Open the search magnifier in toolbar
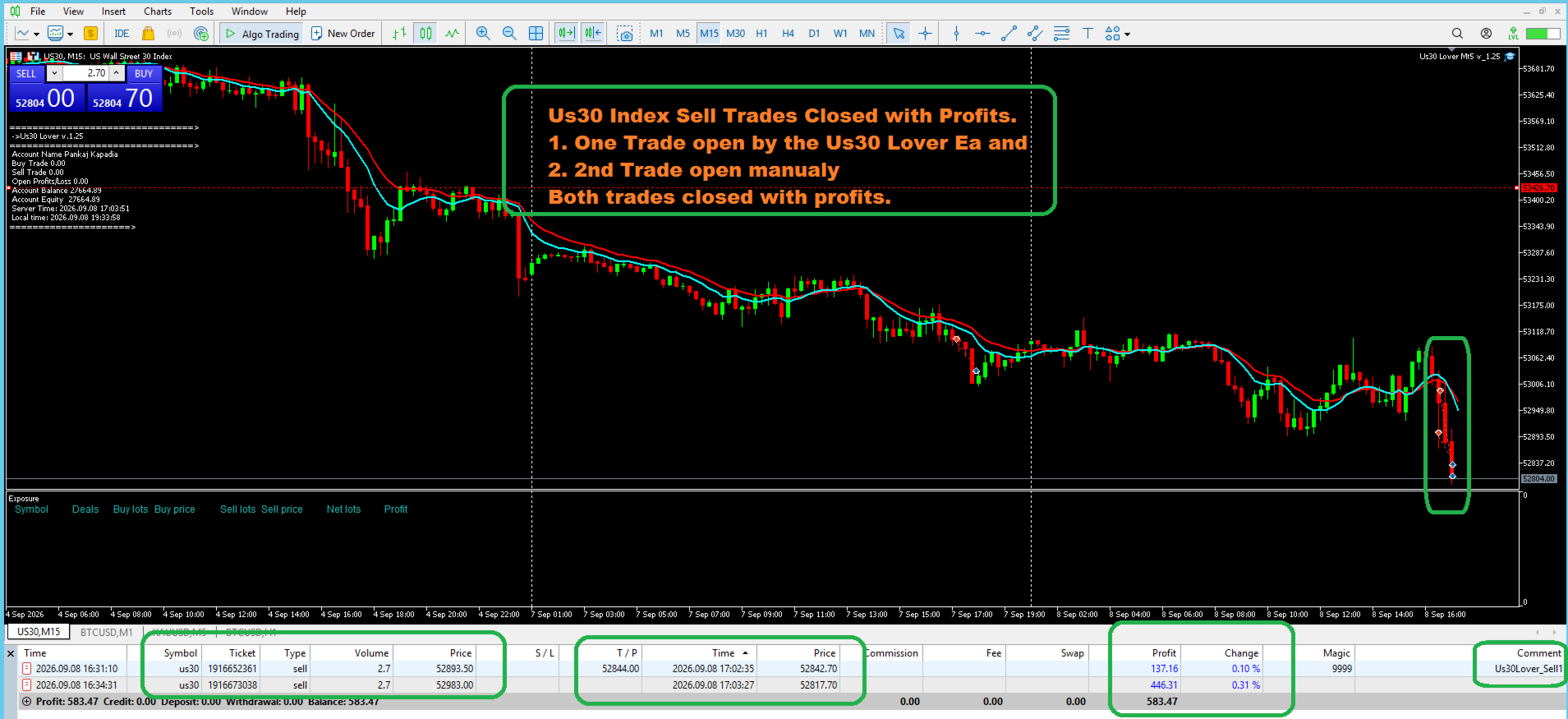 pyautogui.click(x=1457, y=33)
